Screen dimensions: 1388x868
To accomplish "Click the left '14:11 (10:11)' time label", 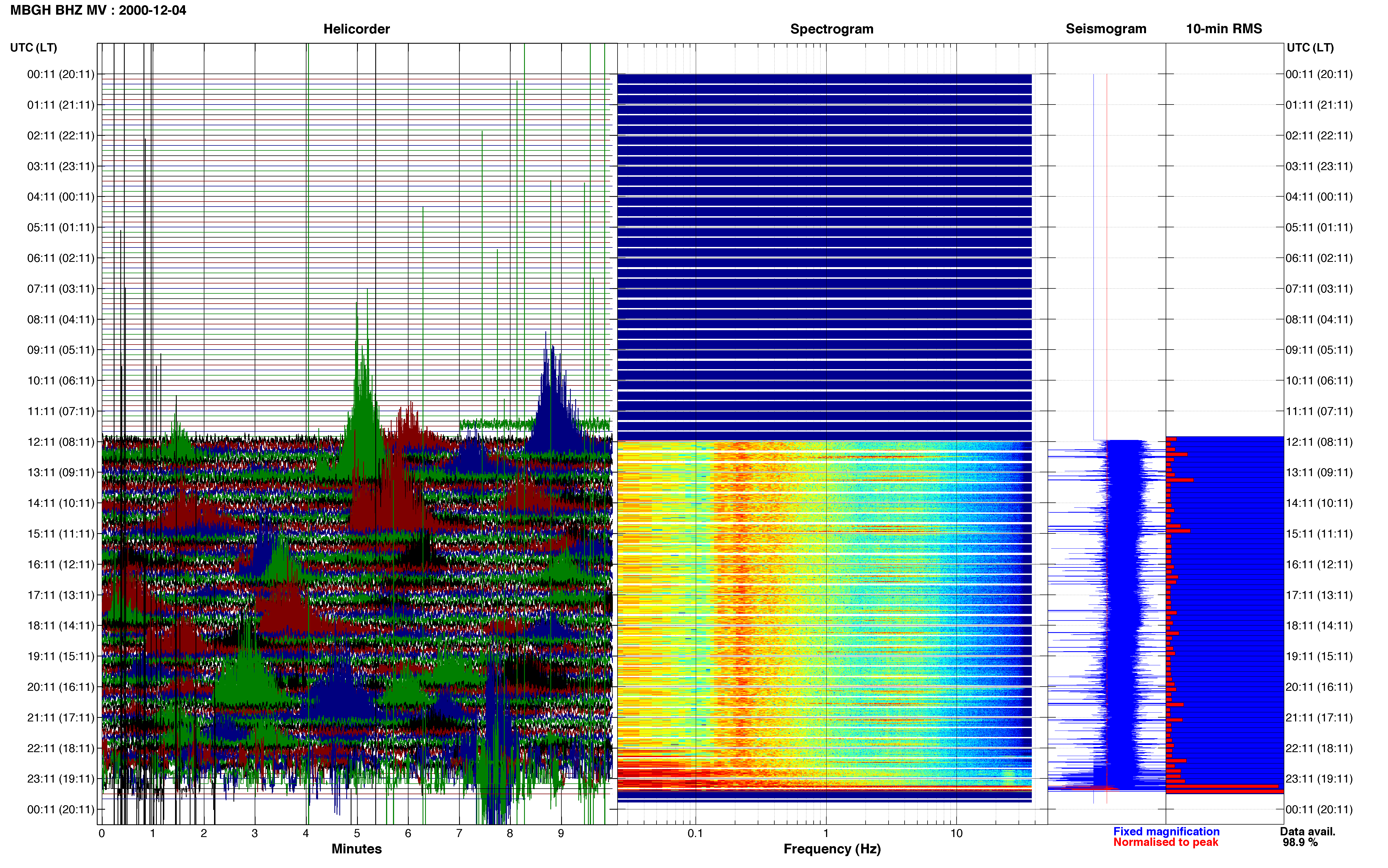I will (x=61, y=504).
